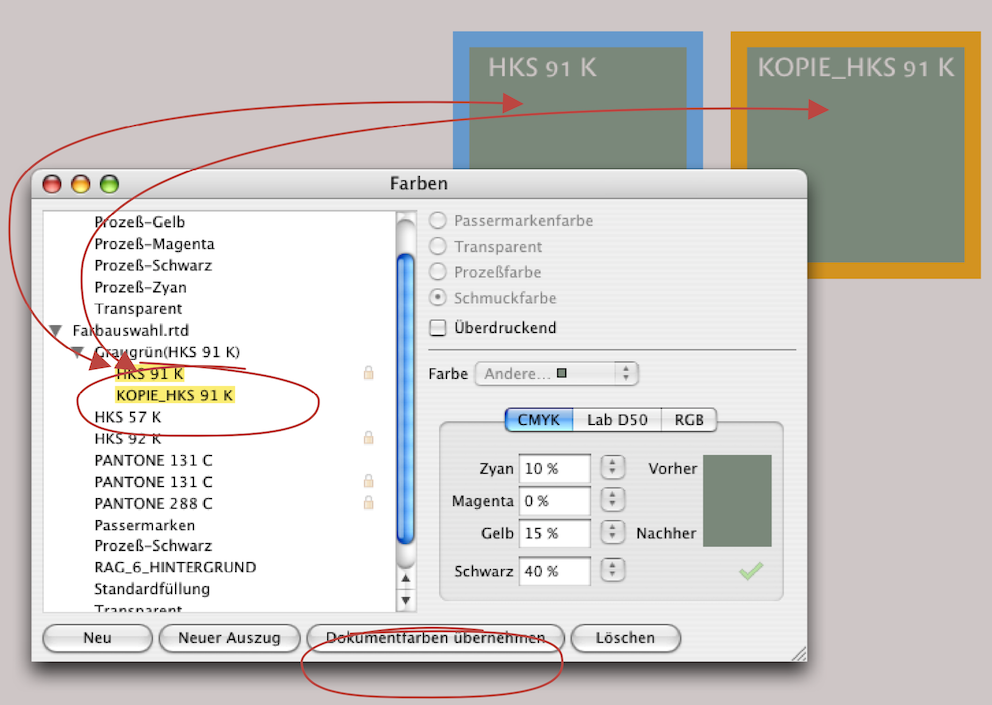Open the Farbe dropdown showing Andere…
This screenshot has height=705, width=992.
coord(556,374)
